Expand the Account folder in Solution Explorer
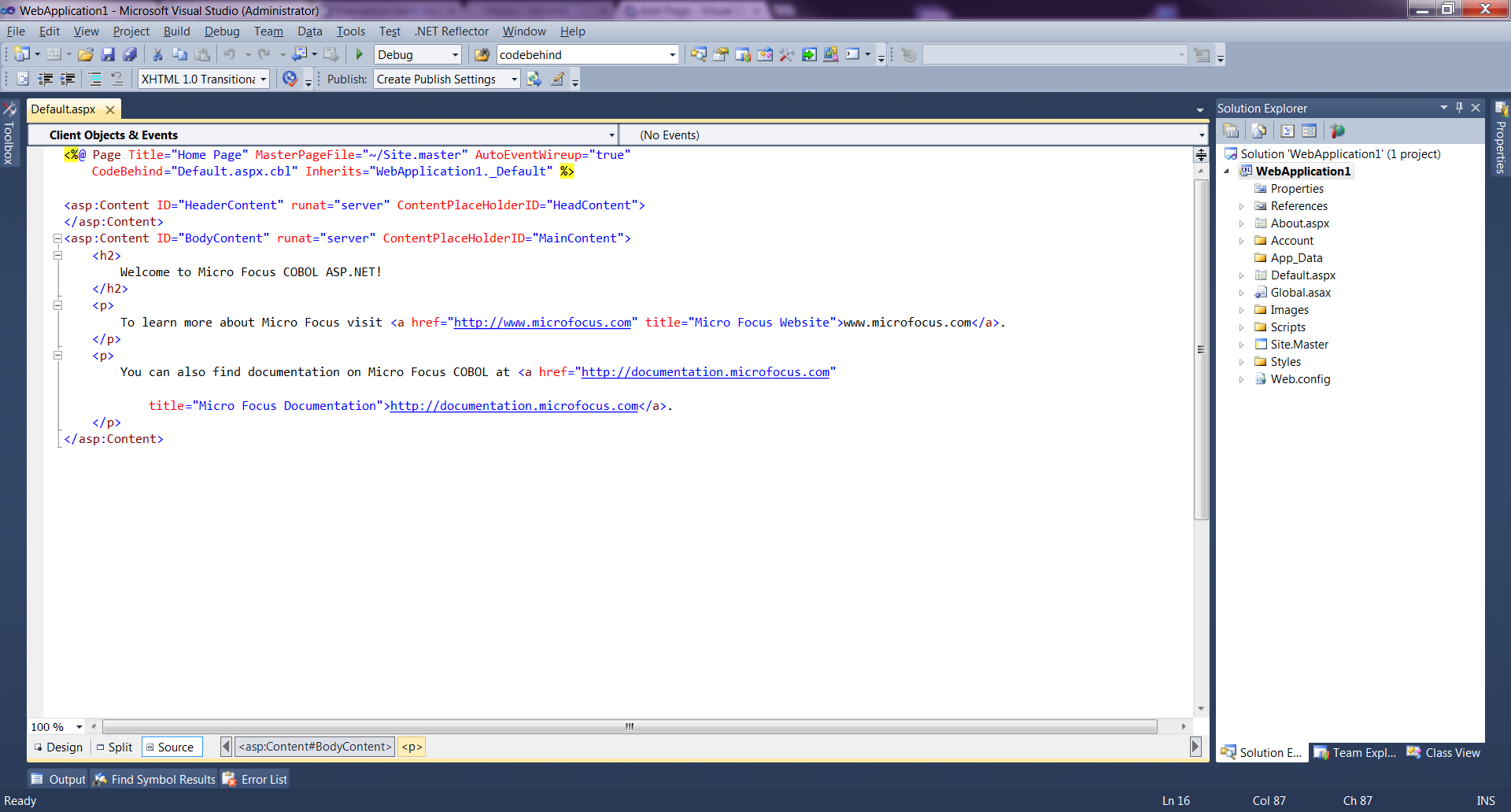Screen dimensions: 1511x812 [x=1242, y=241]
